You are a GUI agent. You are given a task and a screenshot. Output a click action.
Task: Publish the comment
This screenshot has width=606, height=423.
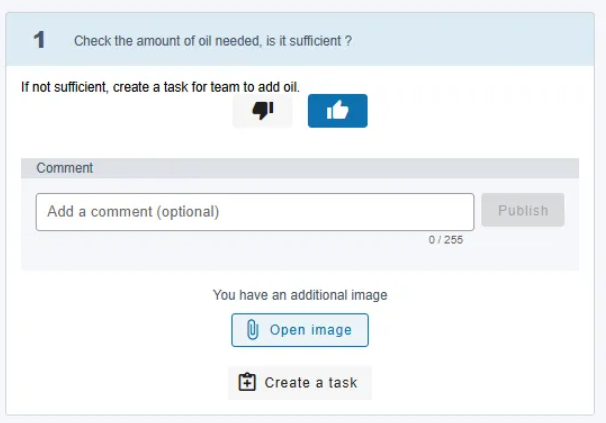click(523, 210)
